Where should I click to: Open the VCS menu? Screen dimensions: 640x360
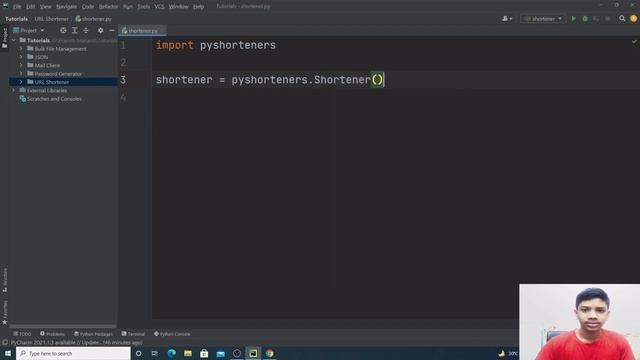[x=159, y=7]
